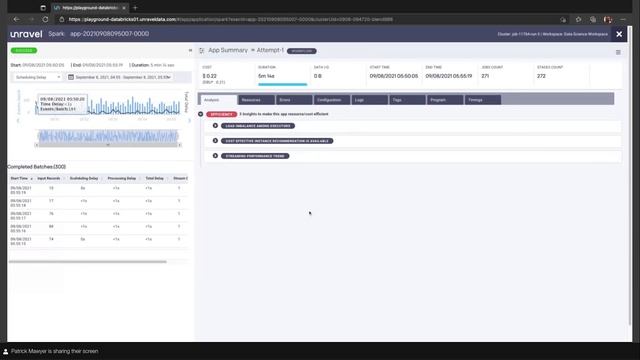This screenshot has width=640, height=360.
Task: Open the browser more options menu
Action: pyautogui.click(x=623, y=19)
